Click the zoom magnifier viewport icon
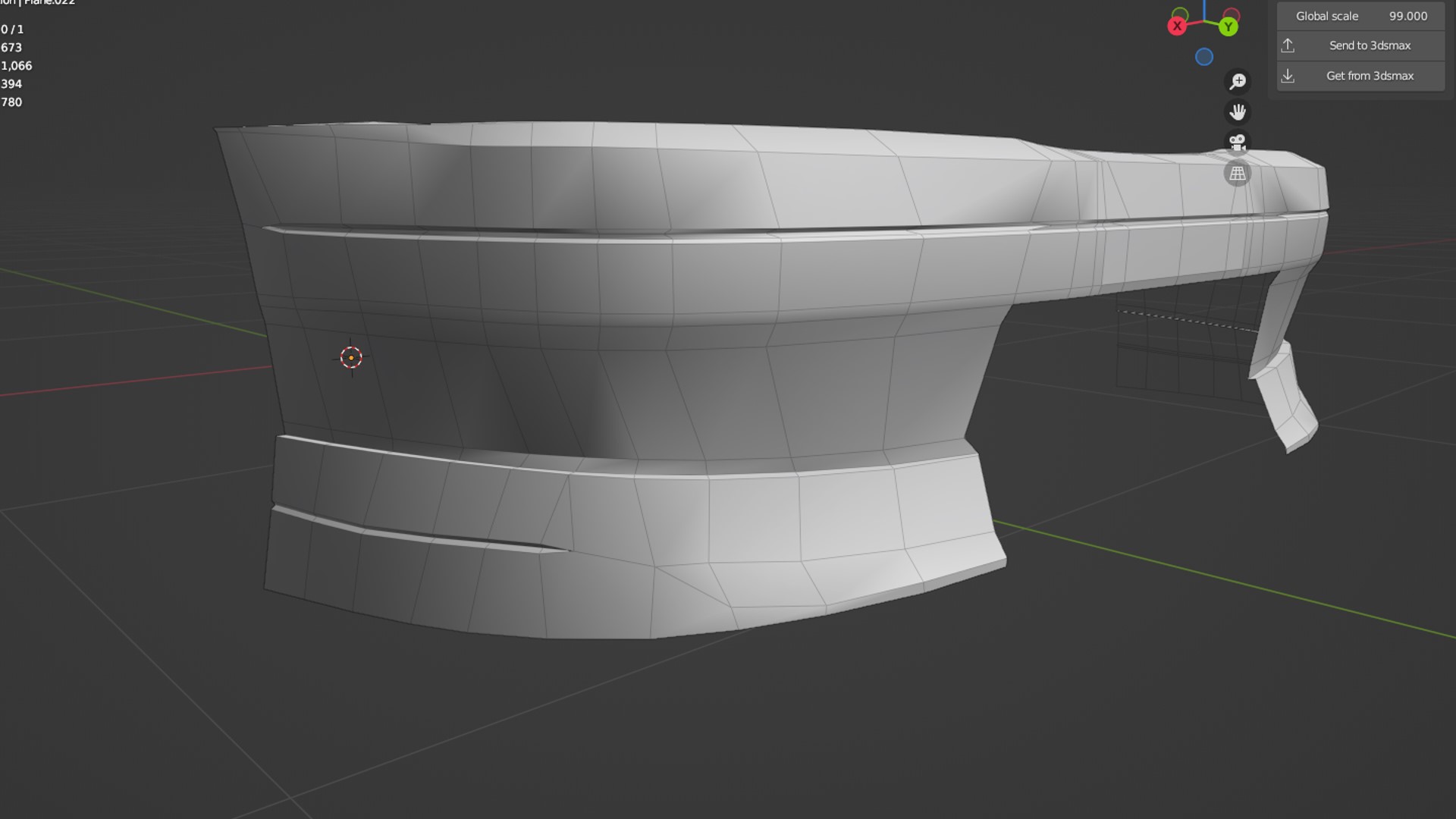The image size is (1456, 819). tap(1238, 81)
